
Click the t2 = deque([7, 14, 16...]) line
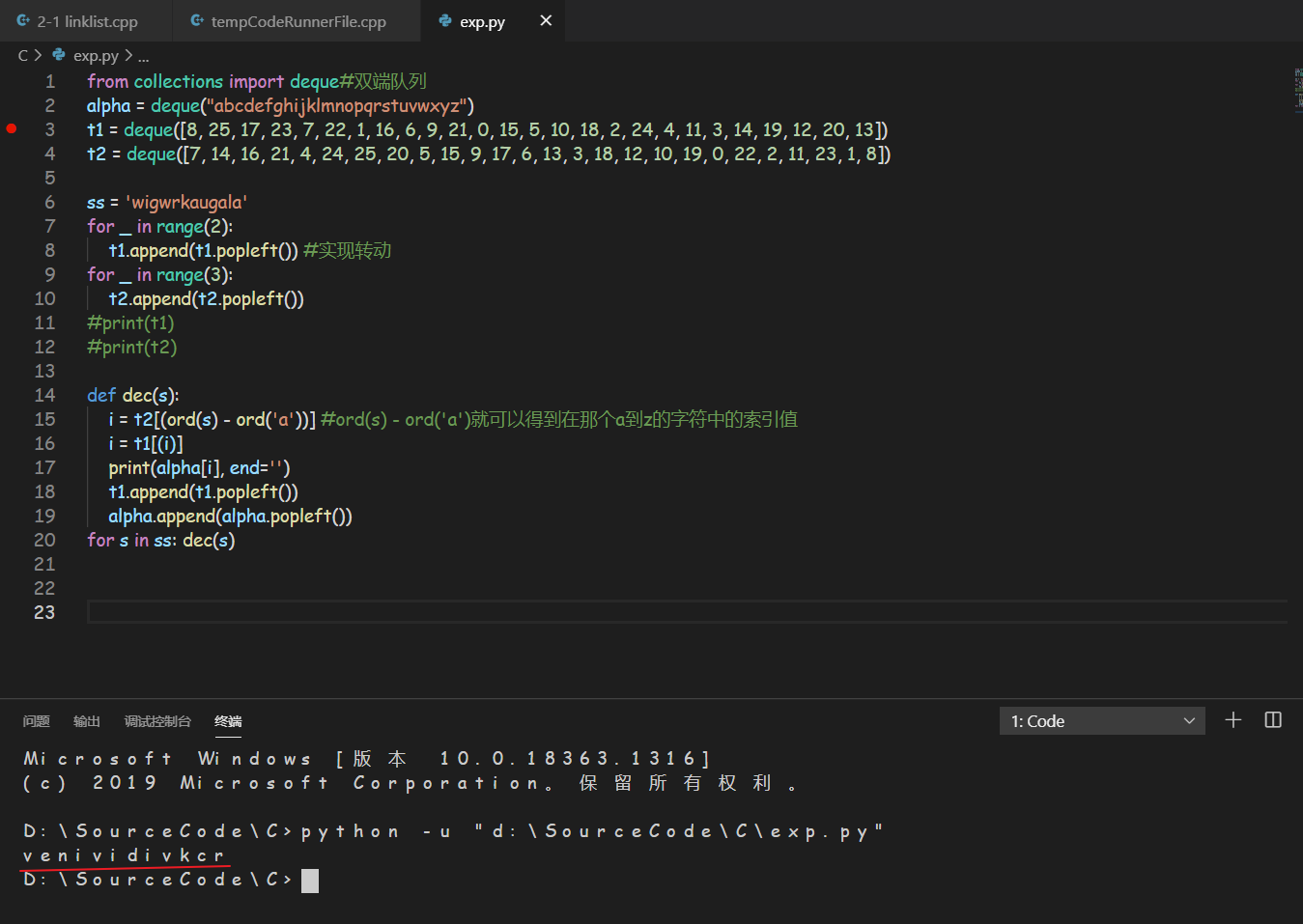(489, 154)
